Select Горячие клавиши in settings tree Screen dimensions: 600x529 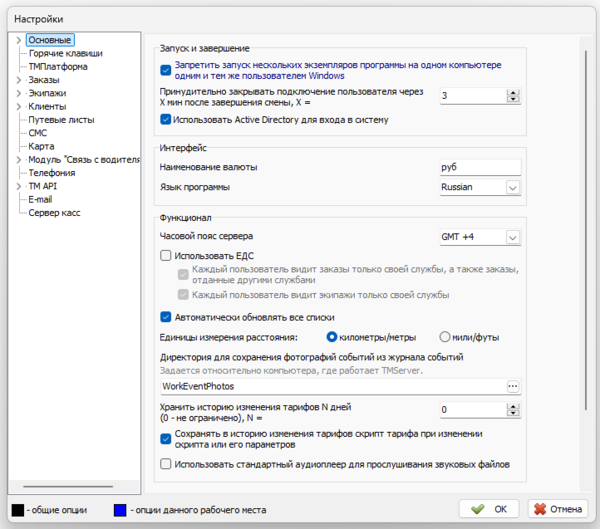pos(65,53)
